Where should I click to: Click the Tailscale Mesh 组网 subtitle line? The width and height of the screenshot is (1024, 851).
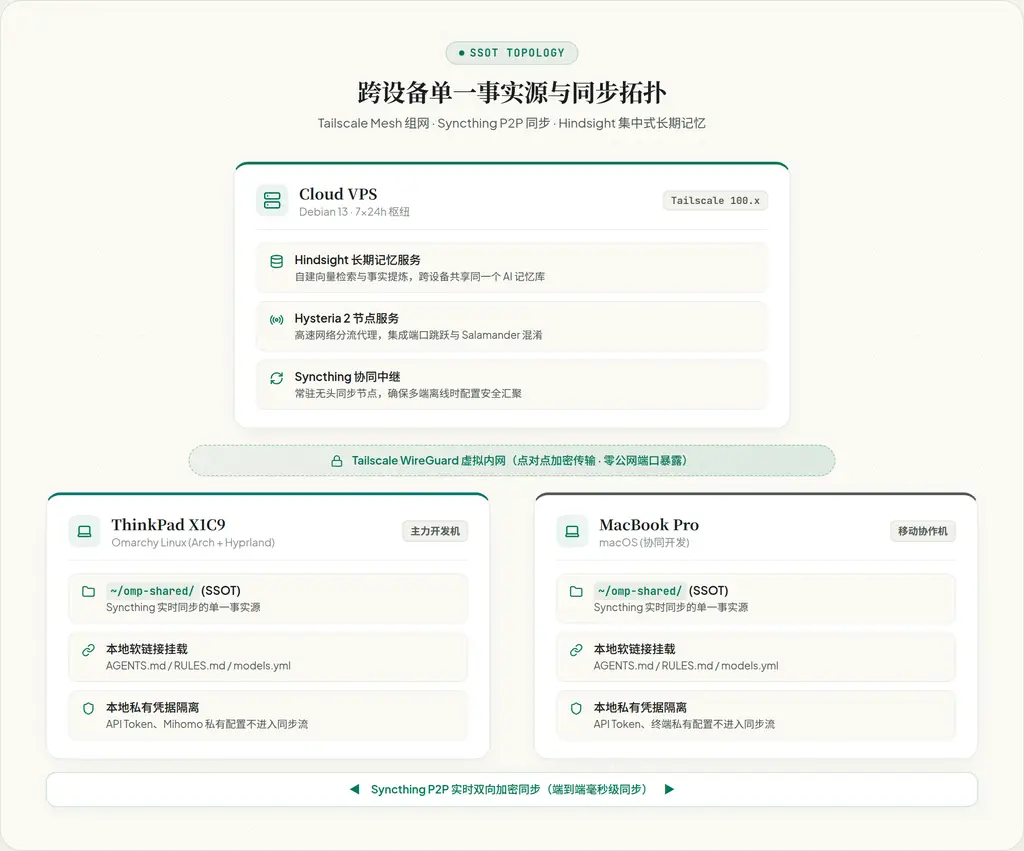point(511,123)
